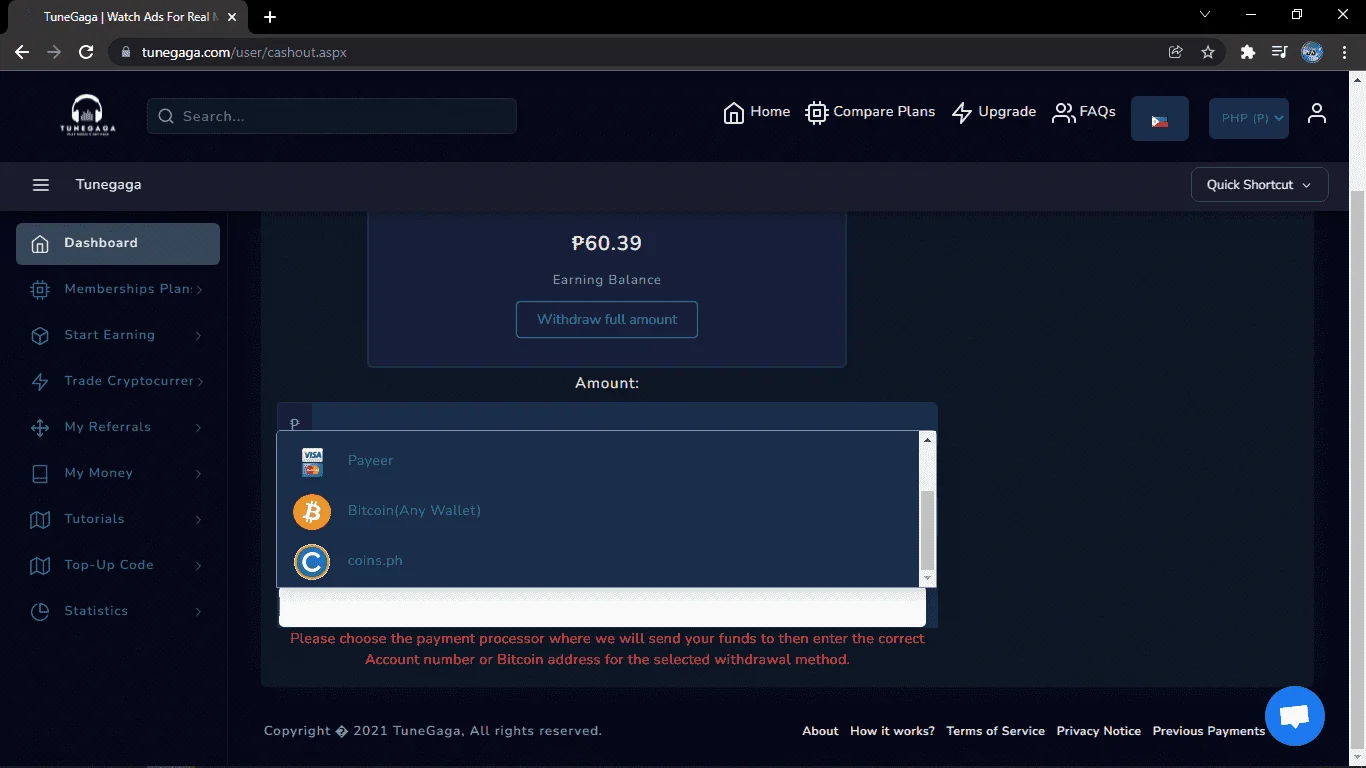This screenshot has width=1366, height=768.
Task: Click the payment list scroll-down arrow
Action: [x=927, y=578]
